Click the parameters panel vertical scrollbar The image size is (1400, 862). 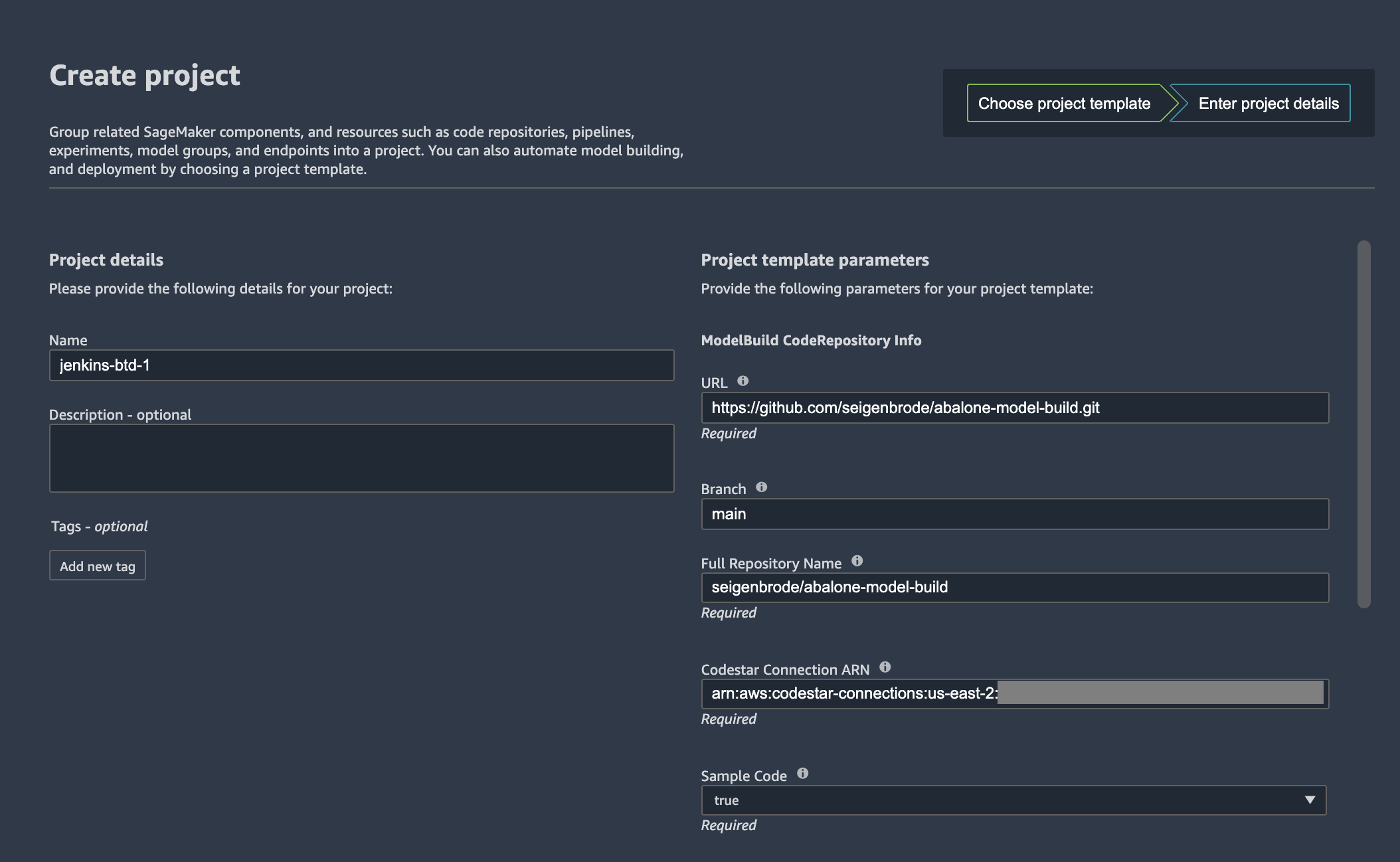1363,425
